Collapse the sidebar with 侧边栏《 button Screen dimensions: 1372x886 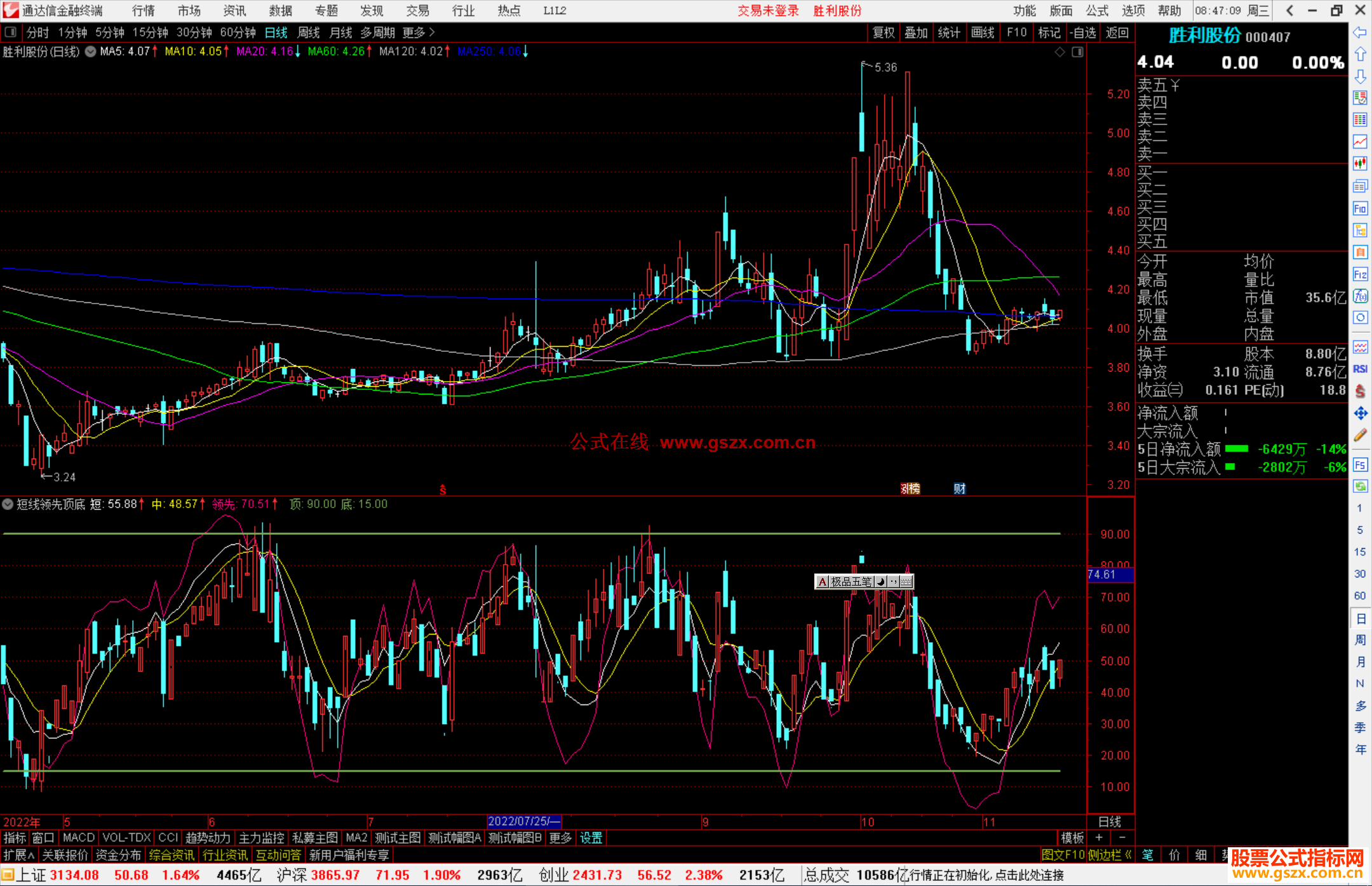(x=1110, y=855)
